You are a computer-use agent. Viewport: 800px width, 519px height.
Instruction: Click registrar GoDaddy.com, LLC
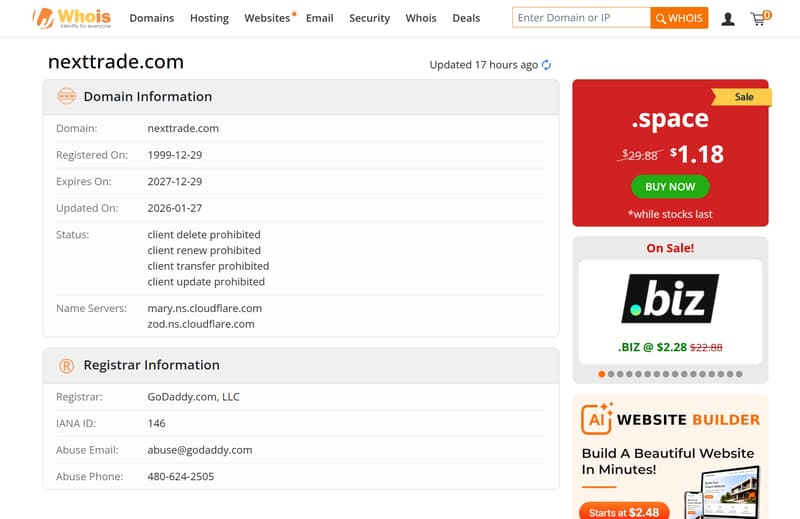coord(193,397)
